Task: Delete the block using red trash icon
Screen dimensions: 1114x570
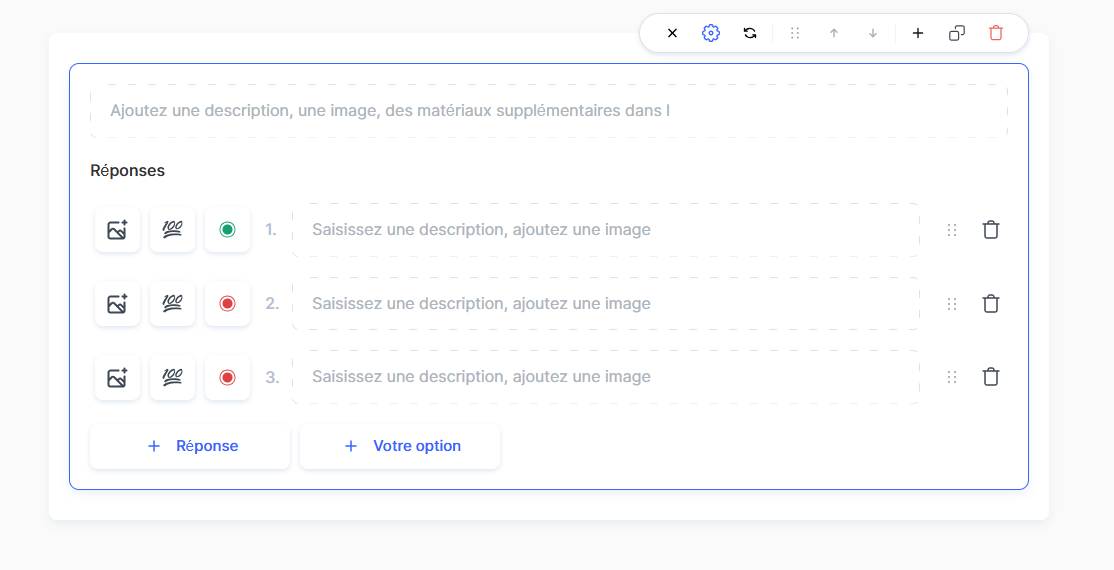Action: (996, 33)
